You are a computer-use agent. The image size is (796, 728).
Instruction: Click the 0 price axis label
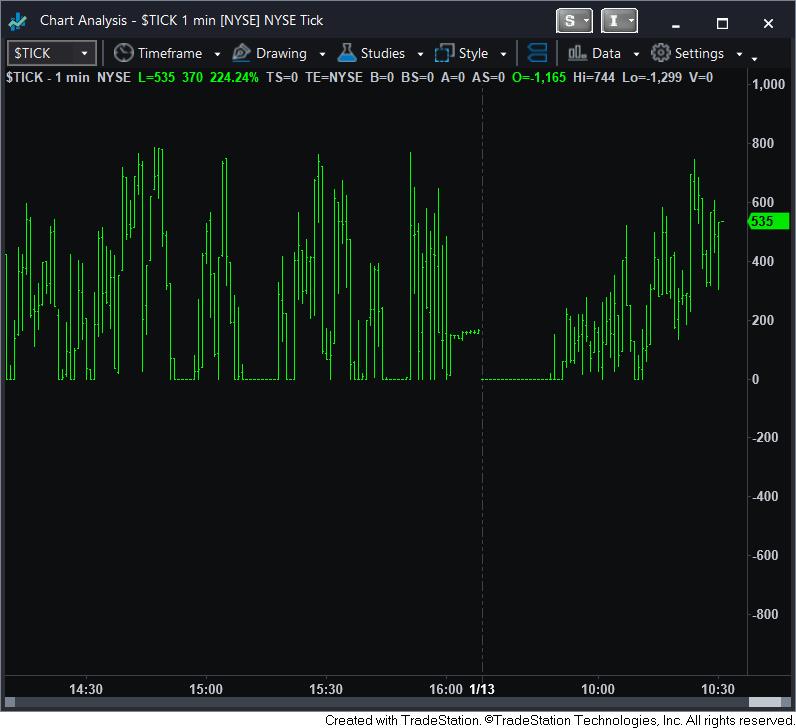[755, 379]
